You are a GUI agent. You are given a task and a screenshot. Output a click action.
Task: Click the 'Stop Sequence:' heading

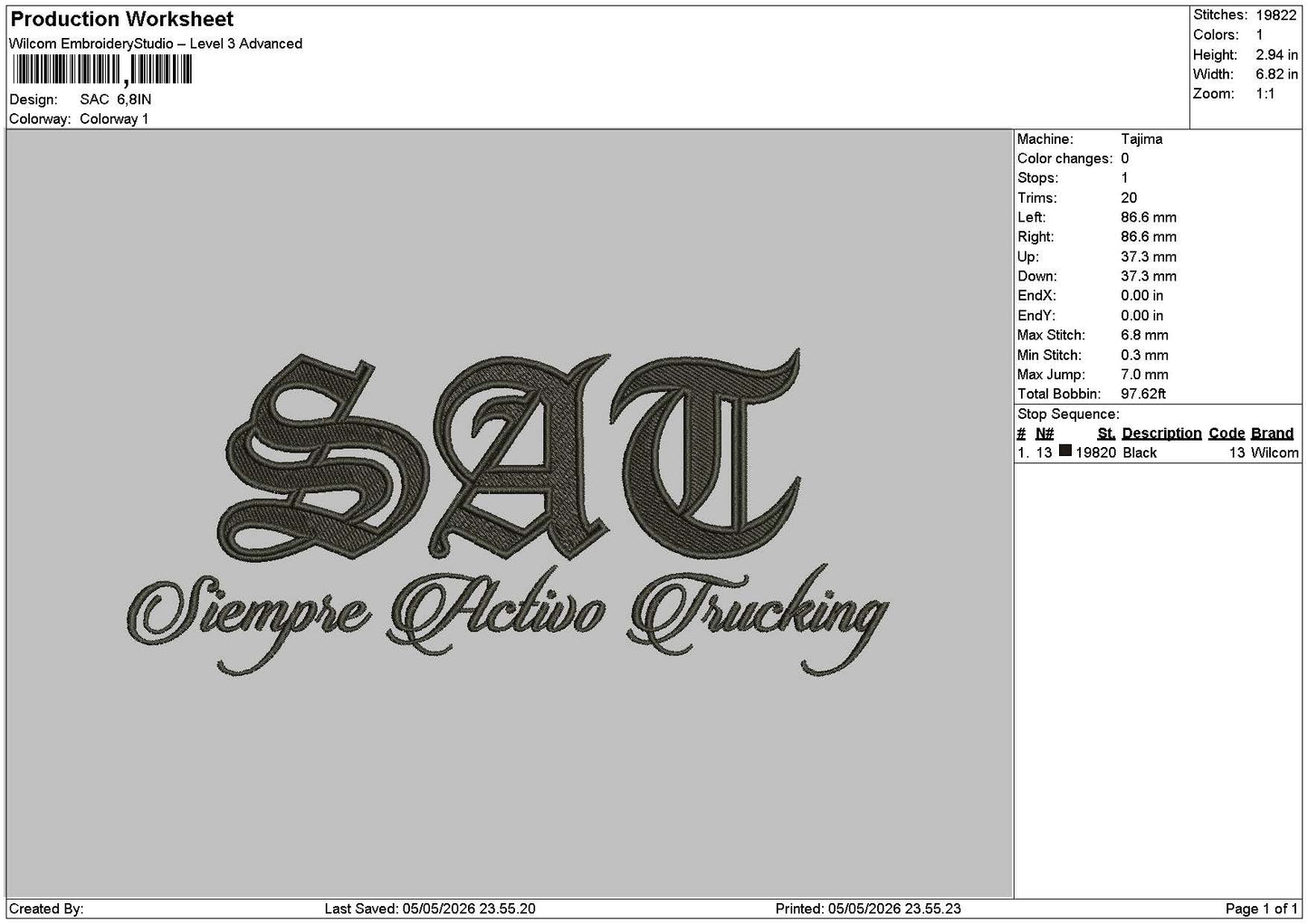1068,414
